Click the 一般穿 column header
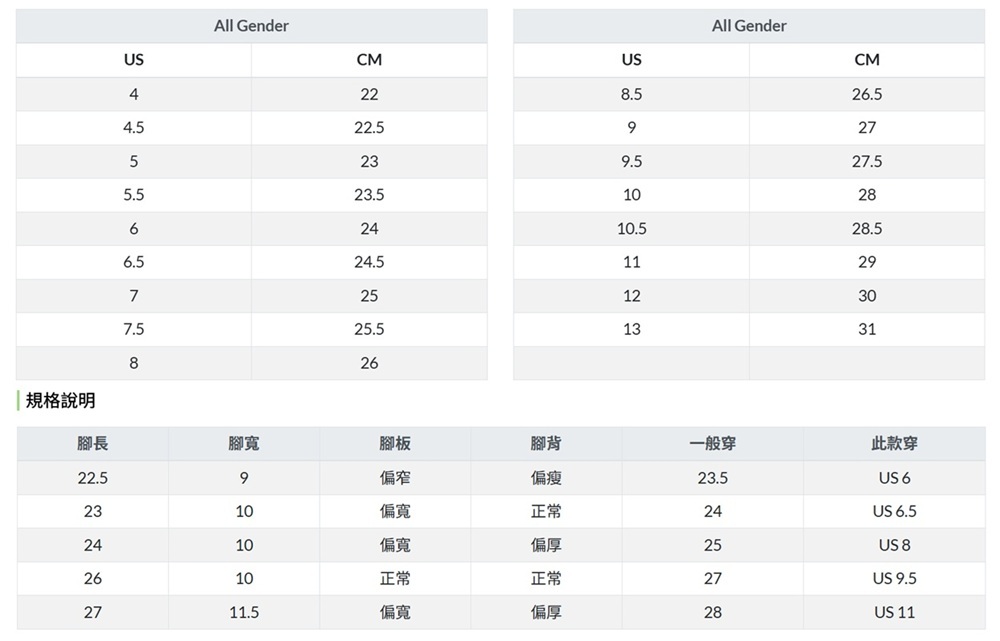The width and height of the screenshot is (1000, 641). (x=712, y=444)
